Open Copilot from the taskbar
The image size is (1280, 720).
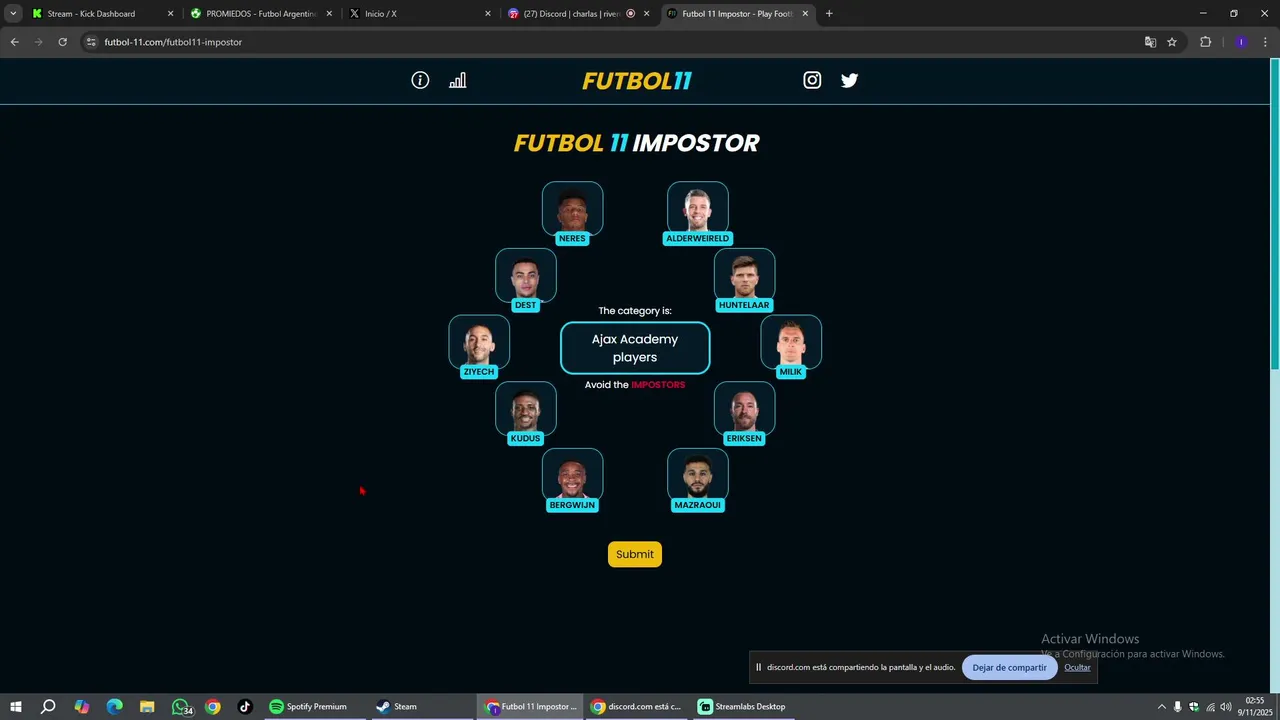(x=82, y=707)
